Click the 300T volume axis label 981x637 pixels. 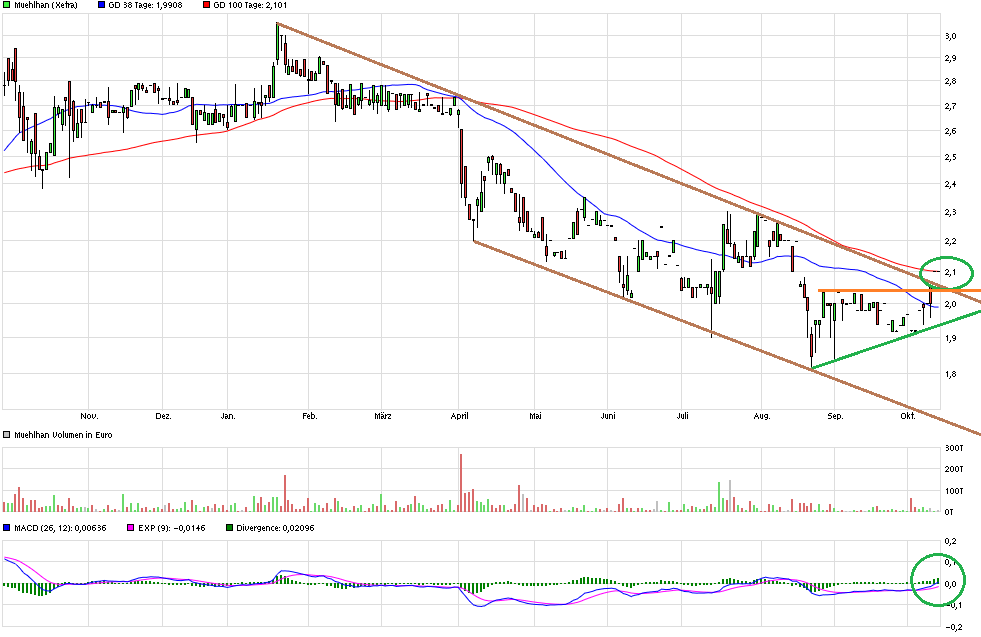(953, 448)
